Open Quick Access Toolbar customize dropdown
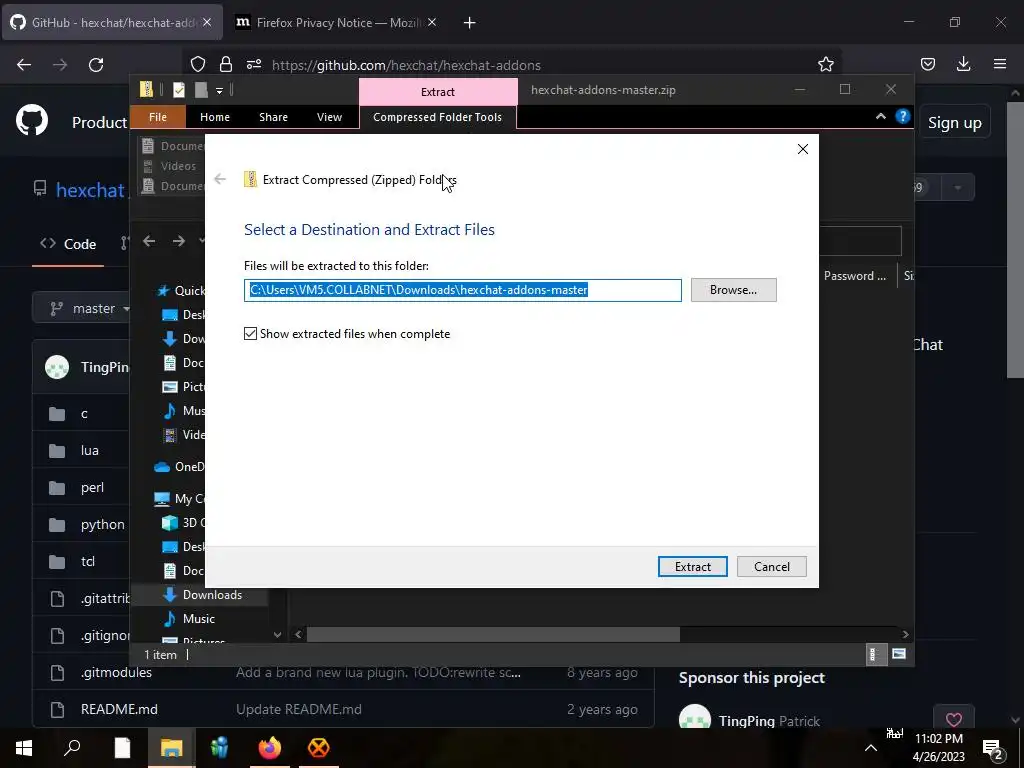The image size is (1024, 768). tap(219, 90)
